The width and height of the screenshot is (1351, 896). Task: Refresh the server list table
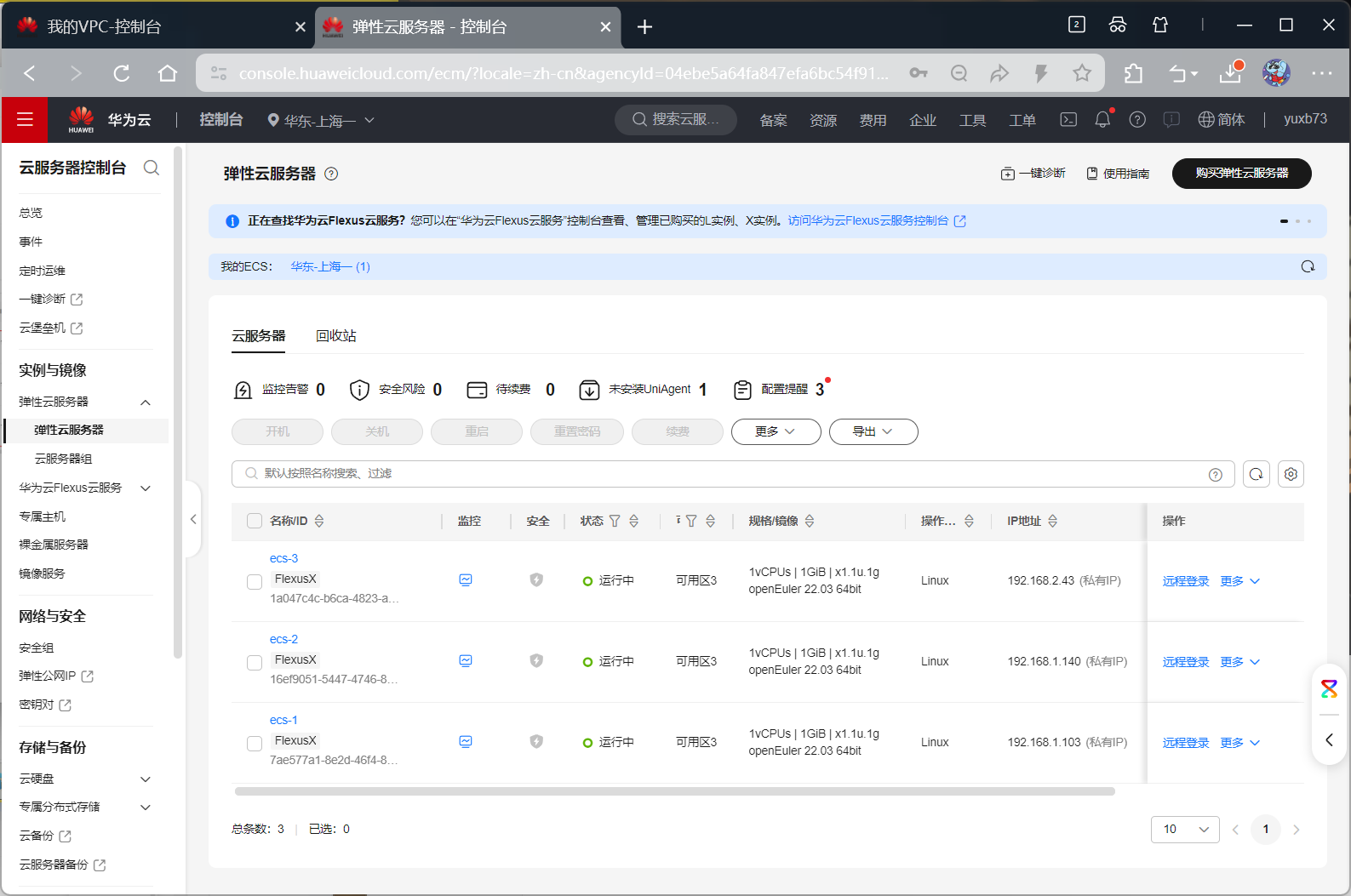[x=1257, y=474]
